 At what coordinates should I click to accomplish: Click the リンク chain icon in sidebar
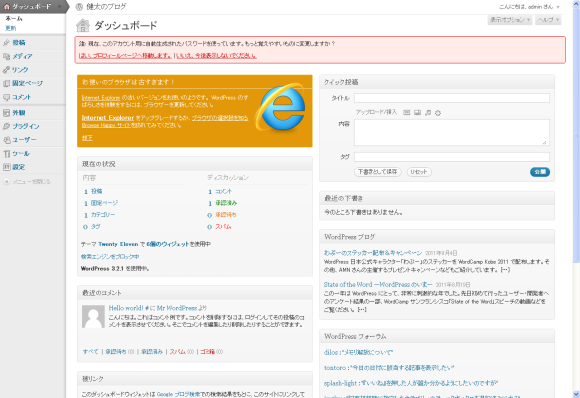pos(6,70)
